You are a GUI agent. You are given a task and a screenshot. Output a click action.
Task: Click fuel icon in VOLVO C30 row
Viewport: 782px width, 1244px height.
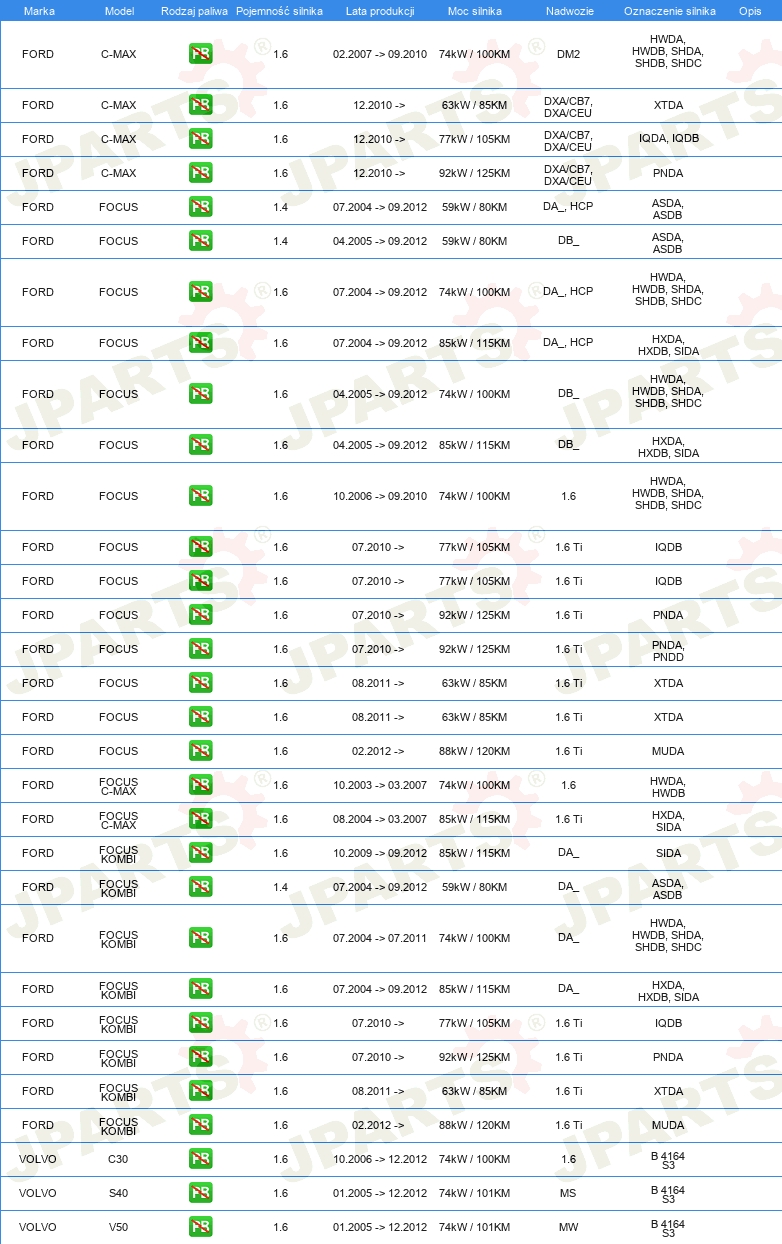[200, 1159]
